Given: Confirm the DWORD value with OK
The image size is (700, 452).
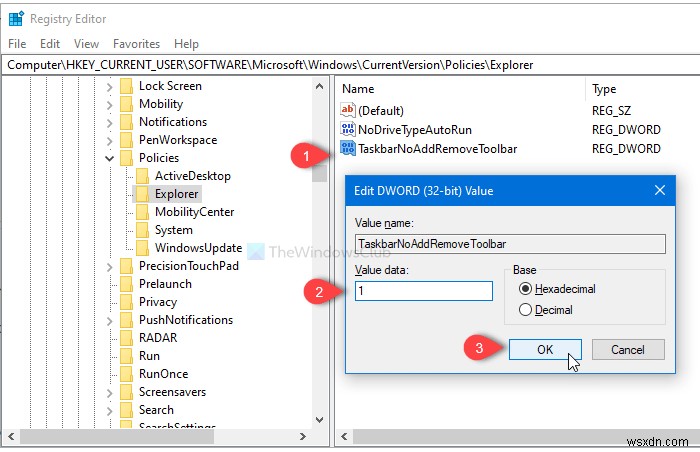Looking at the screenshot, I should click(x=545, y=349).
